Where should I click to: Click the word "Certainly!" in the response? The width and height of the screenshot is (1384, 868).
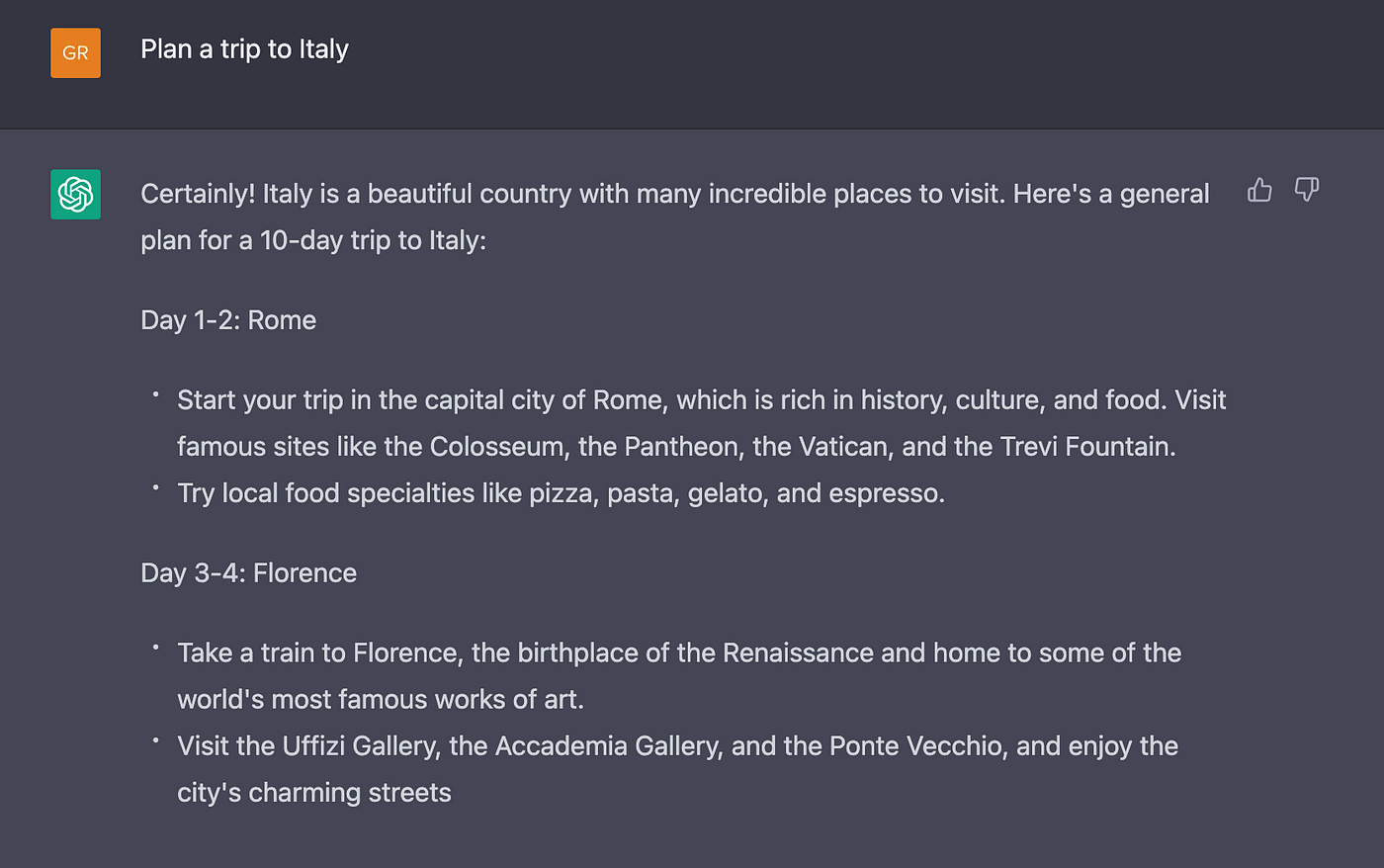pos(198,194)
